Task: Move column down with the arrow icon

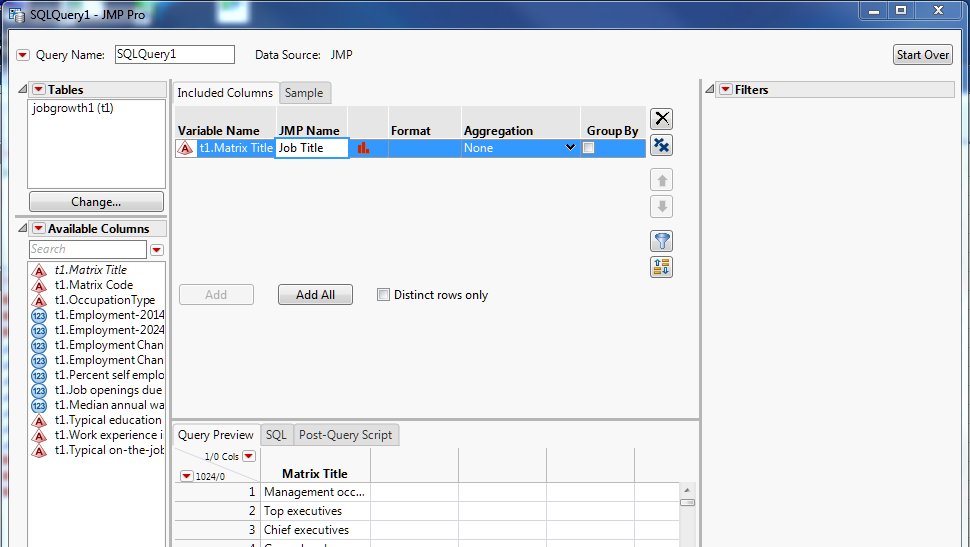Action: click(661, 207)
